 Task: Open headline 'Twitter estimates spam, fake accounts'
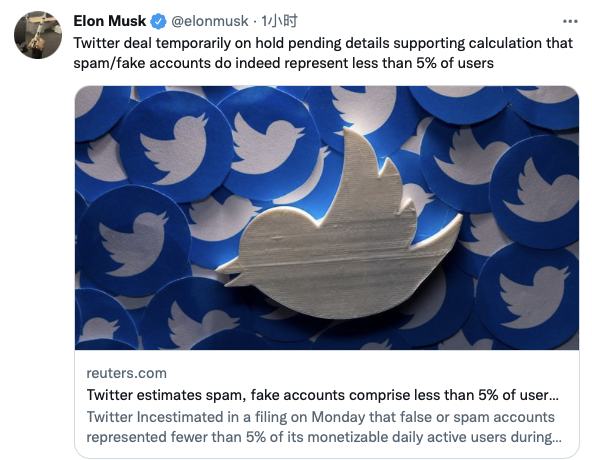coord(322,395)
